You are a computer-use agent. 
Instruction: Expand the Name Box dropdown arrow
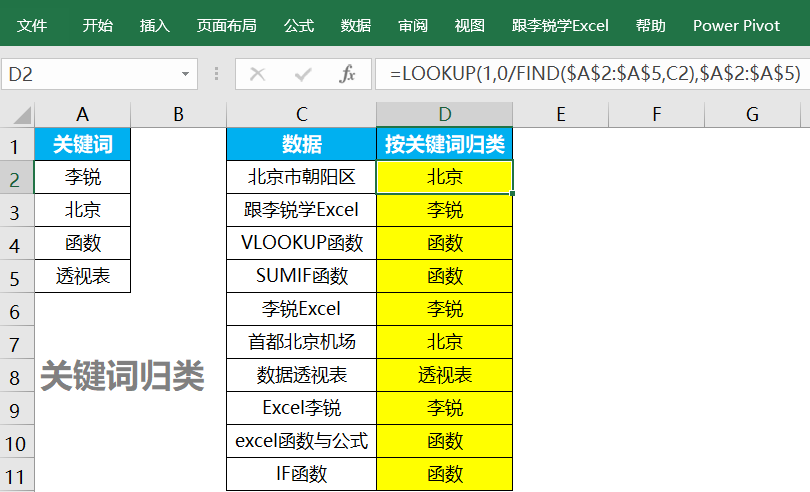[185, 74]
